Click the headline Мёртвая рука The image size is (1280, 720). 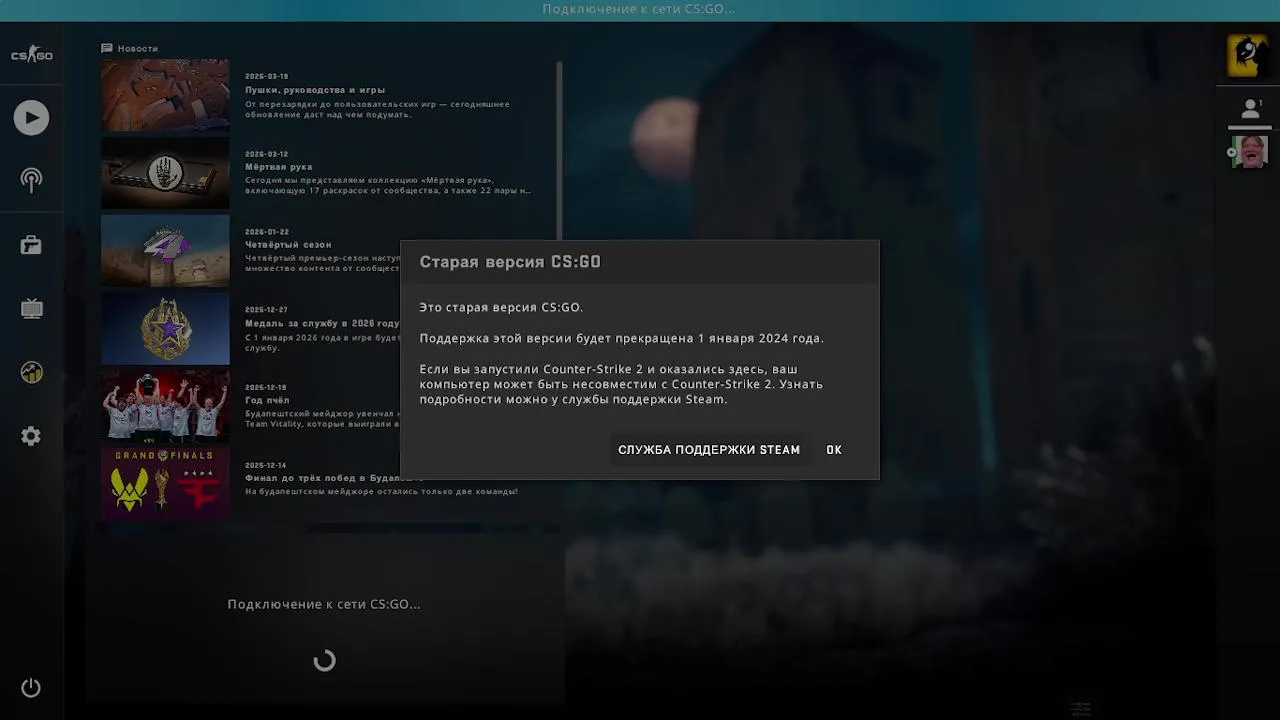[x=279, y=167]
